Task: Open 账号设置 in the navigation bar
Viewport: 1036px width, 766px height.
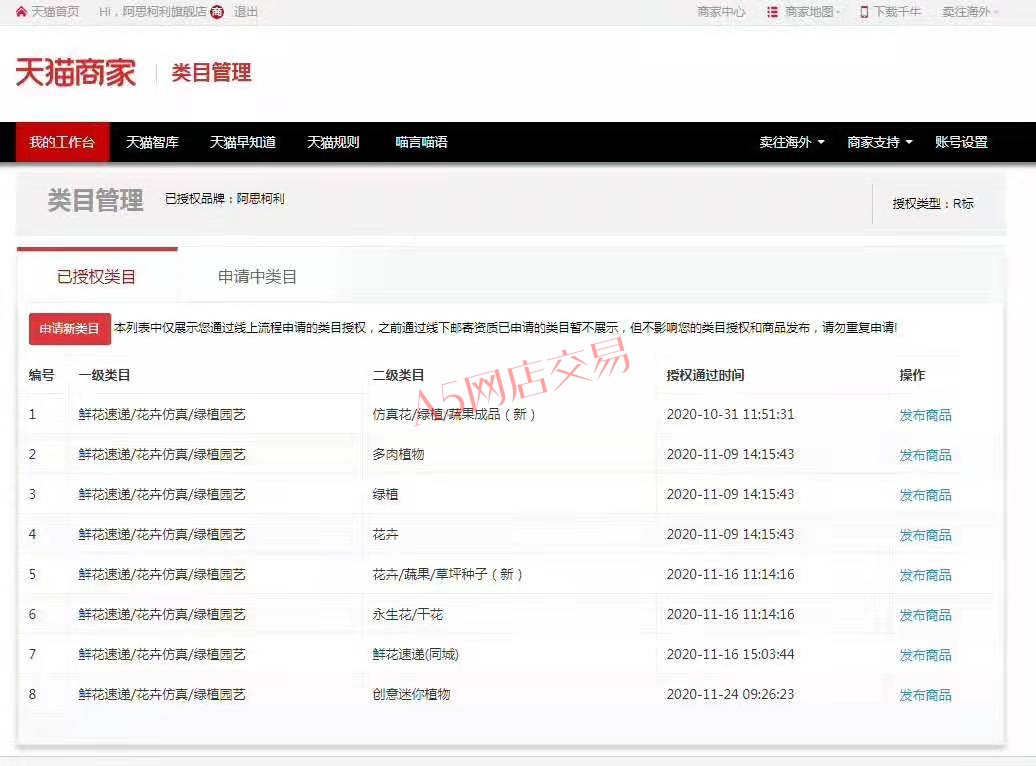Action: coord(961,142)
